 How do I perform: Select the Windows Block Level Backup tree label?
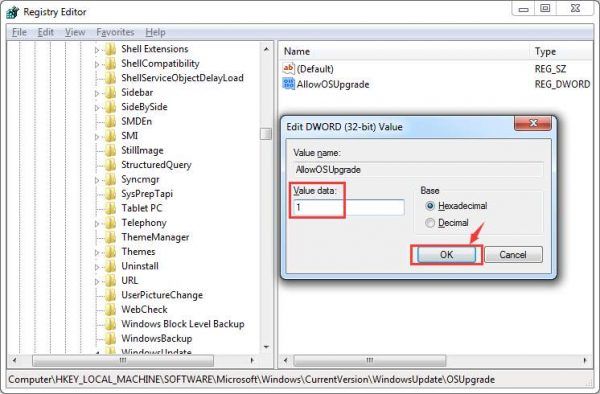[x=183, y=324]
